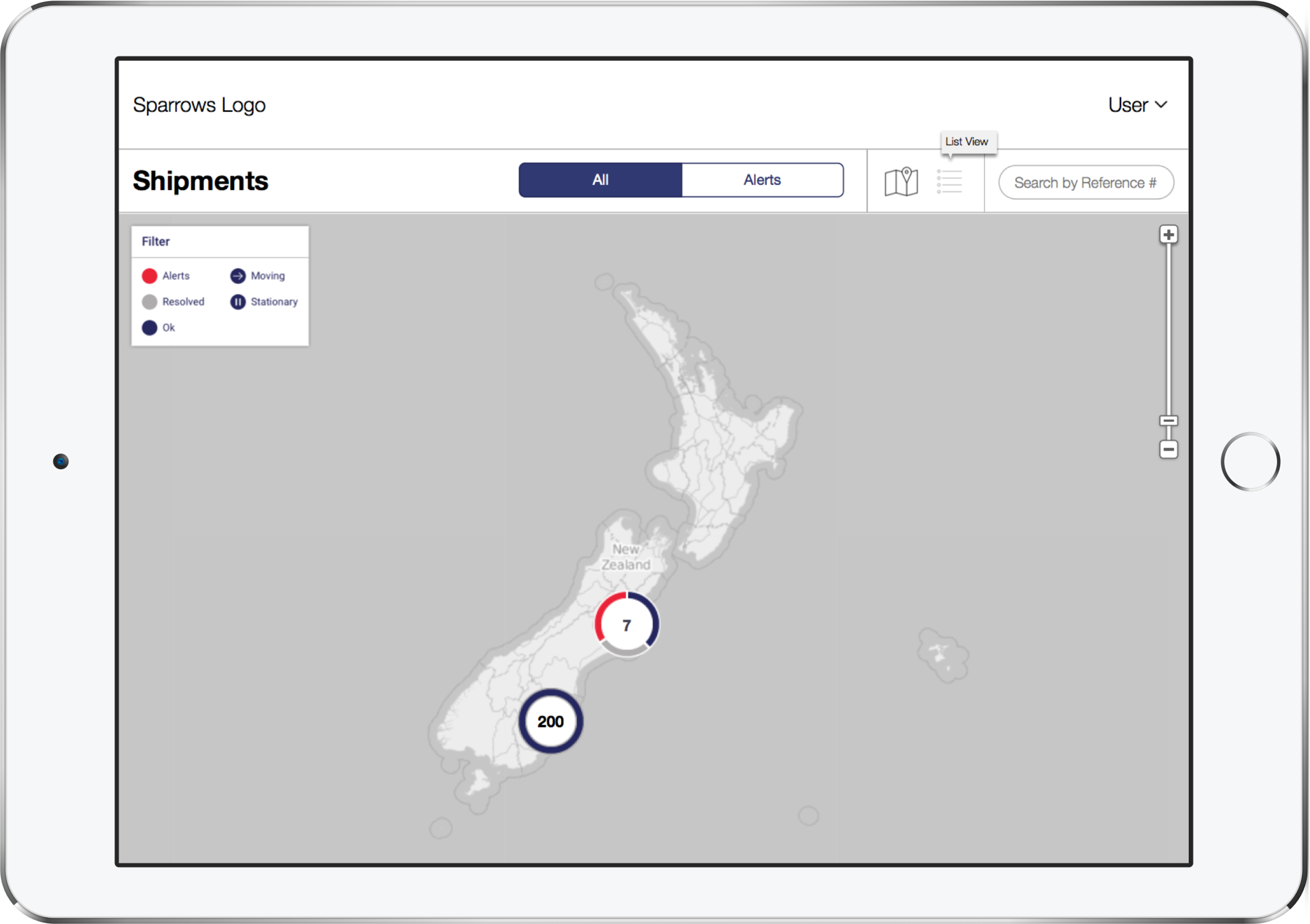Open the cluster marker showing 7
1310x924 pixels.
[627, 625]
